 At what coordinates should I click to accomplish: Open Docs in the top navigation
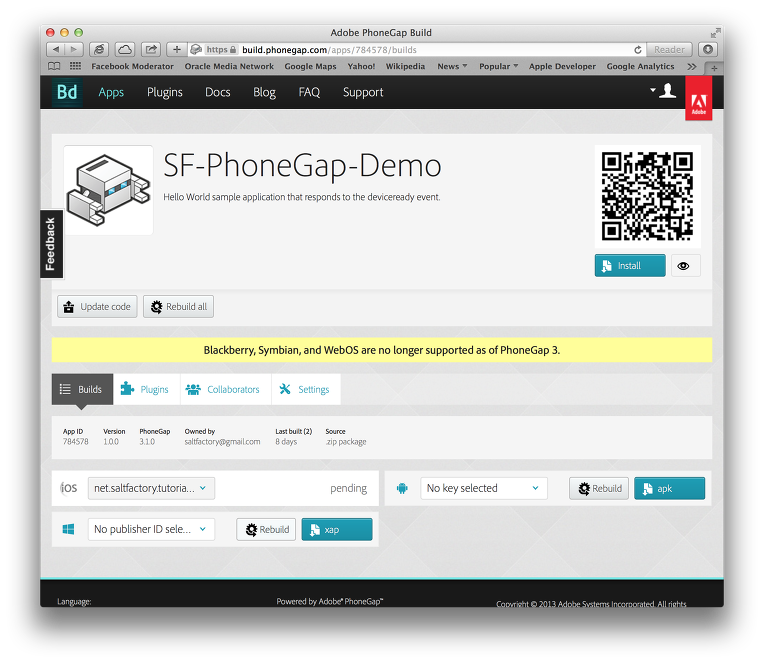click(217, 92)
